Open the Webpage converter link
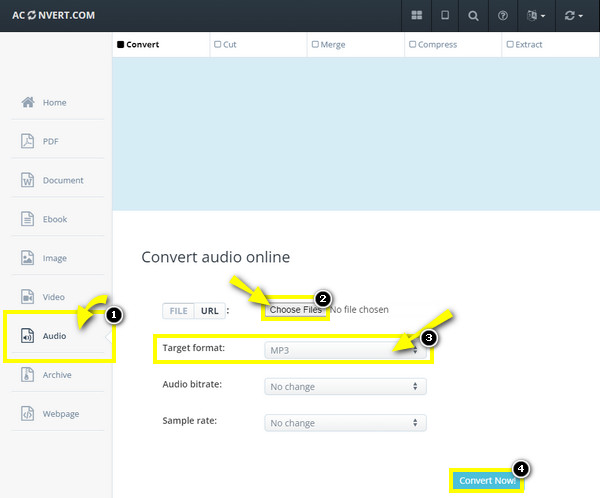 click(61, 414)
